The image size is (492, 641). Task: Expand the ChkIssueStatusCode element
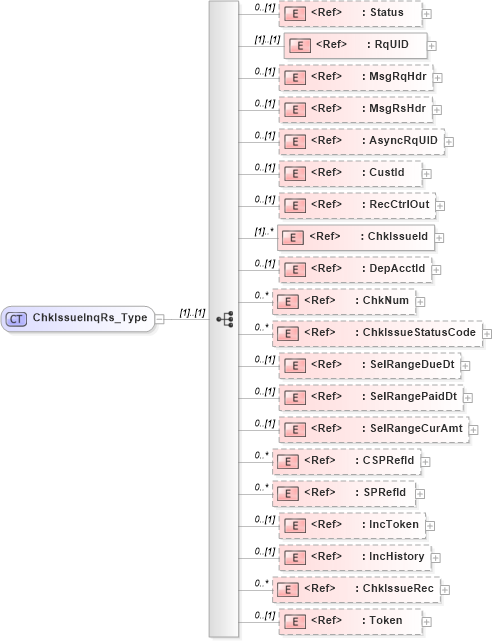pyautogui.click(x=487, y=334)
